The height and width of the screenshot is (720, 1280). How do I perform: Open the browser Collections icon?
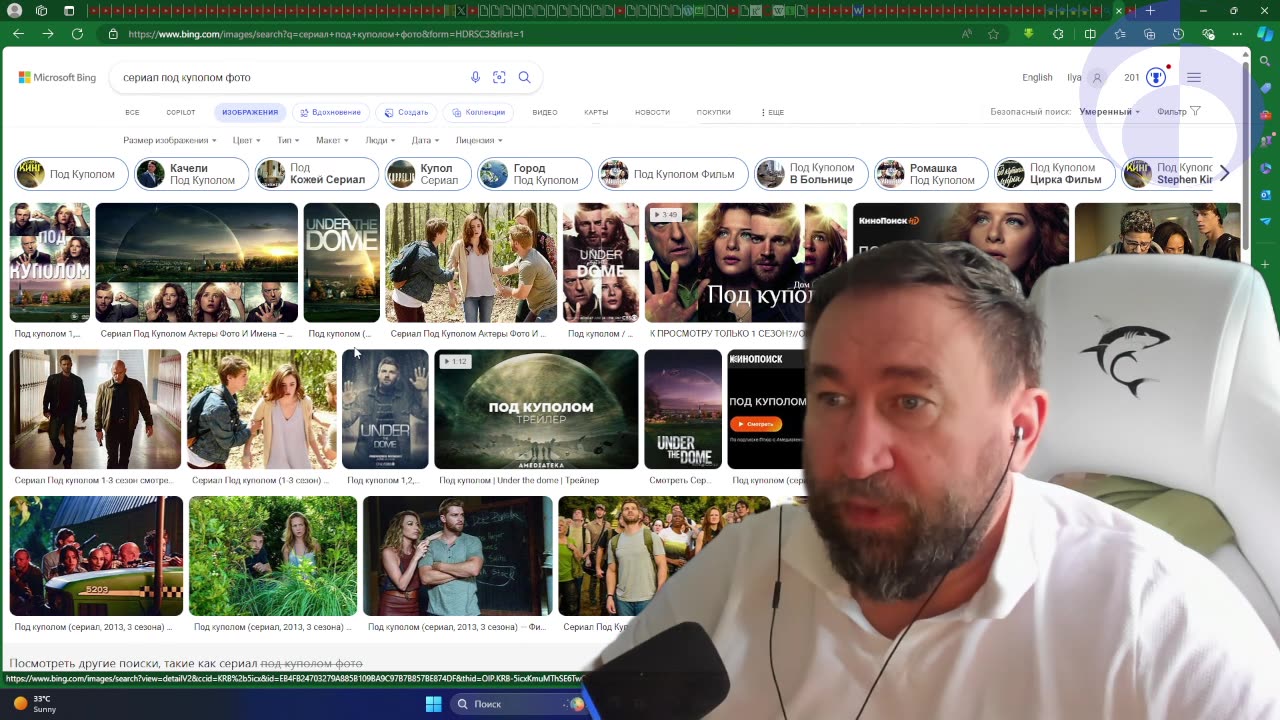1149,33
